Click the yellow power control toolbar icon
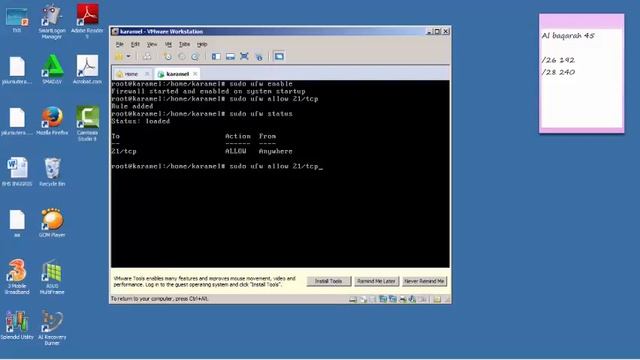 (119, 56)
